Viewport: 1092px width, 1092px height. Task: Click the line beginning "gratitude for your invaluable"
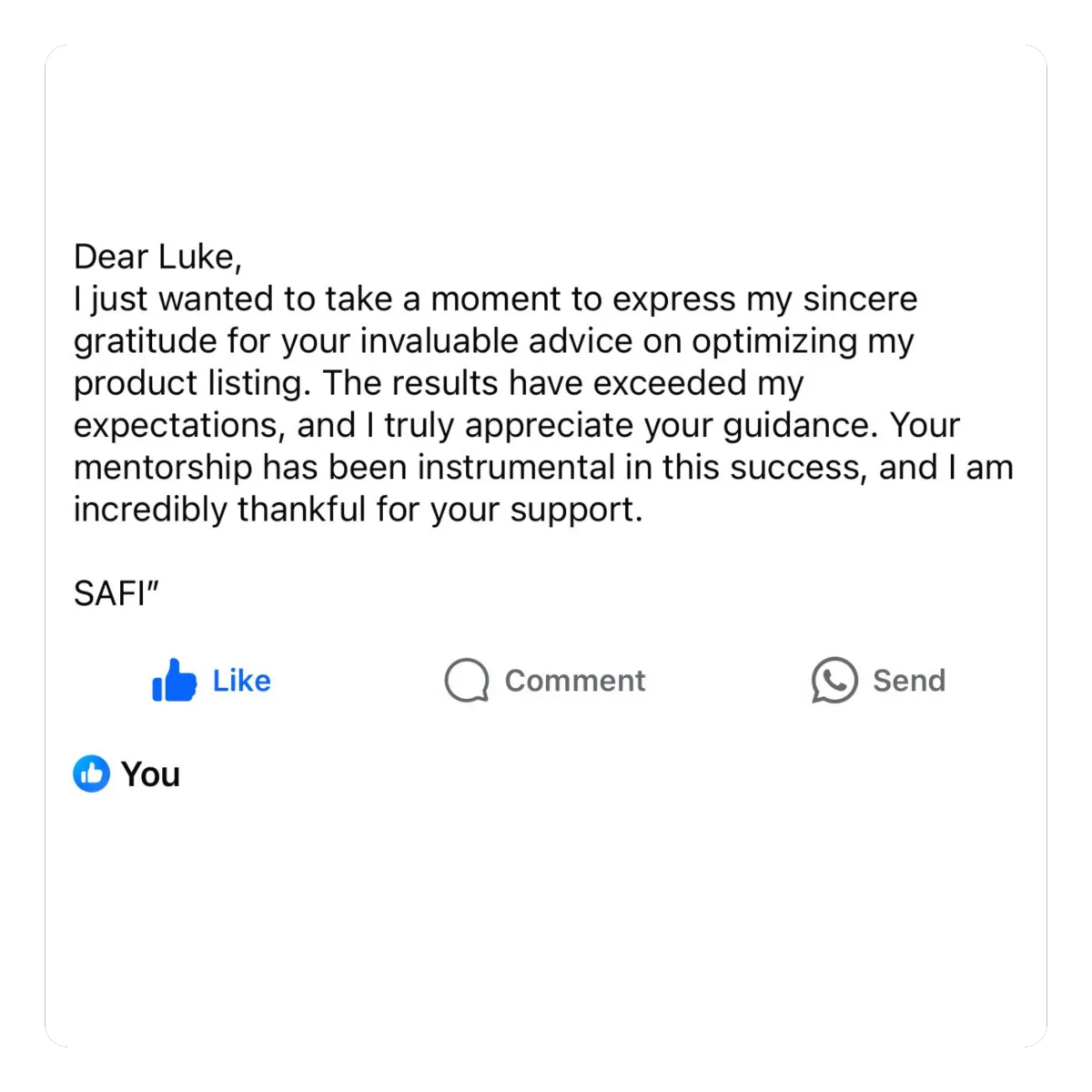494,341
